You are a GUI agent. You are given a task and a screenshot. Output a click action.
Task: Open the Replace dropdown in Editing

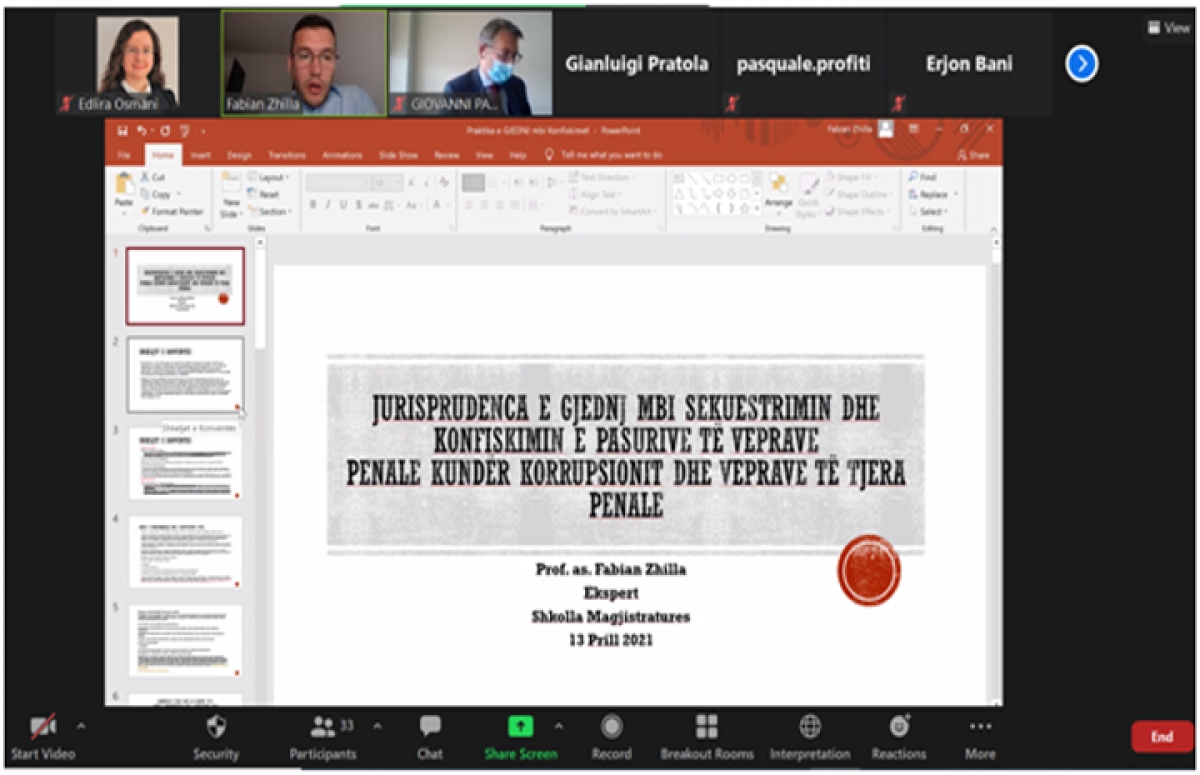pos(956,194)
